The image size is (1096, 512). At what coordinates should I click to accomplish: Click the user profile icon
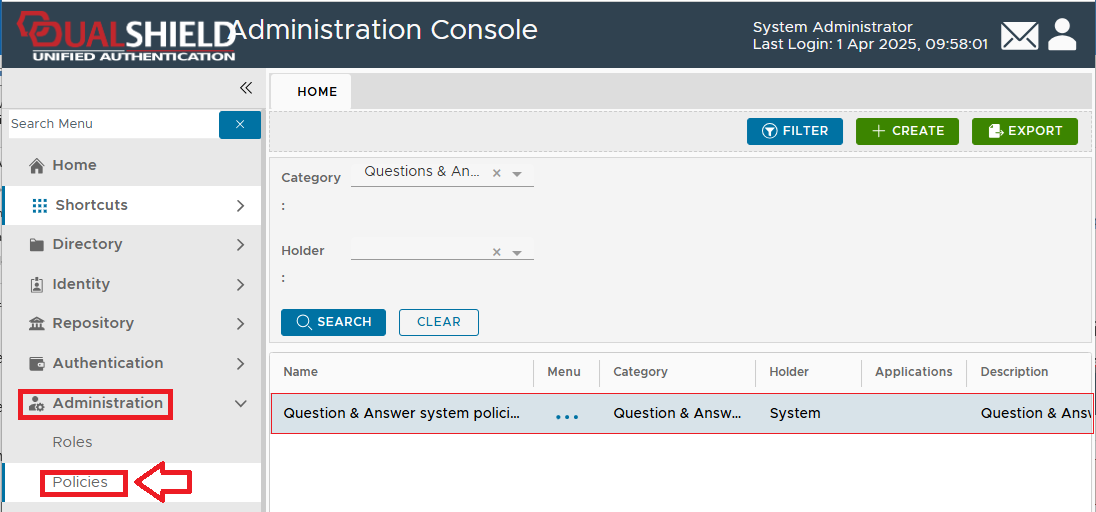point(1062,35)
